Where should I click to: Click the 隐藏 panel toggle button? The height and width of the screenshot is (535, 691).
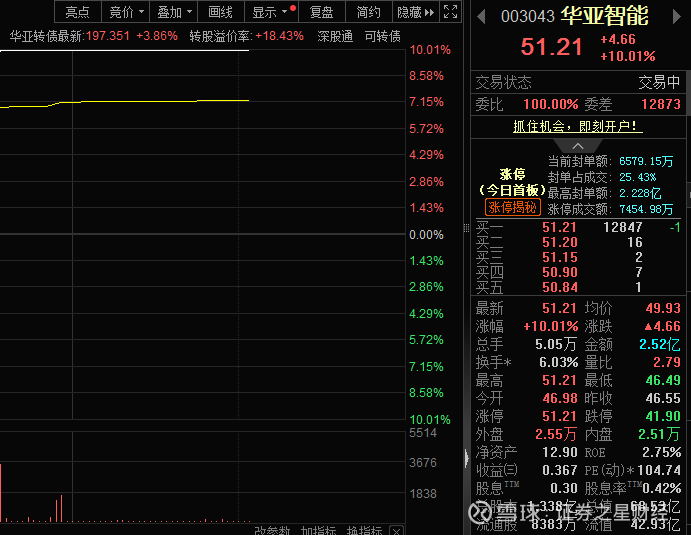click(x=415, y=12)
